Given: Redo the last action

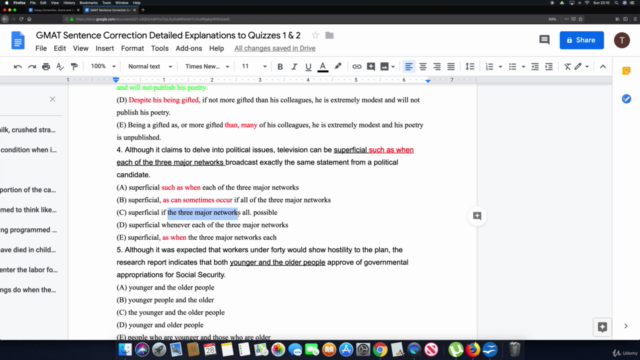Looking at the screenshot, I should pos(32,67).
